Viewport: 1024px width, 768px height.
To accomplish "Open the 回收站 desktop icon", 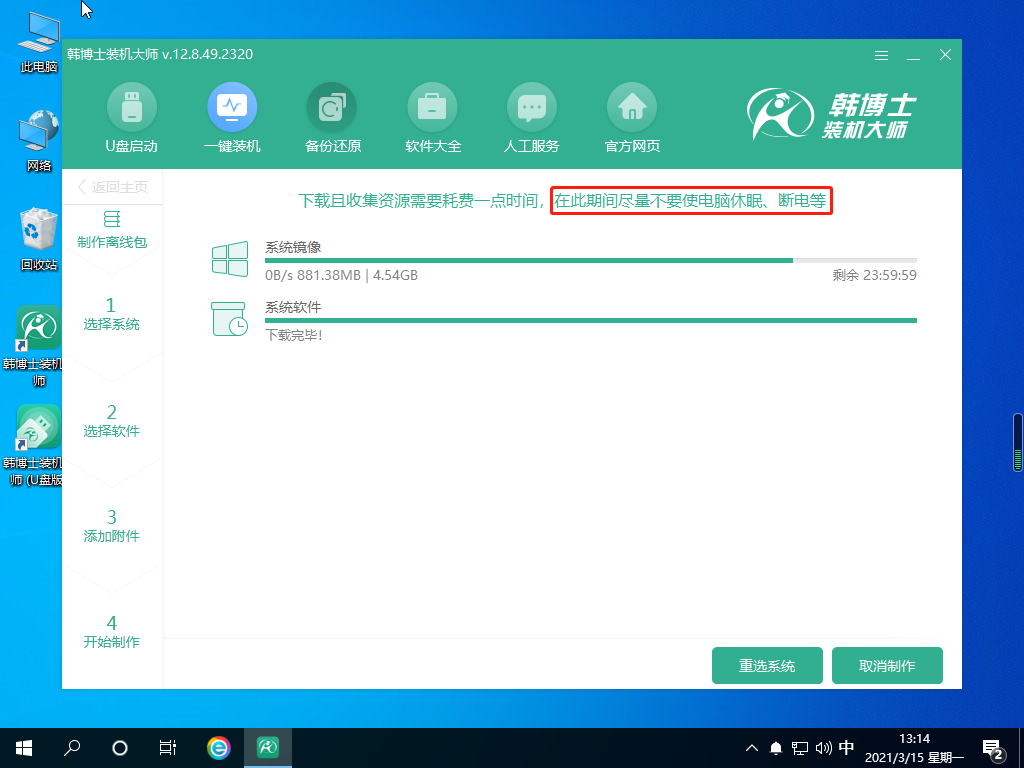I will click(39, 240).
